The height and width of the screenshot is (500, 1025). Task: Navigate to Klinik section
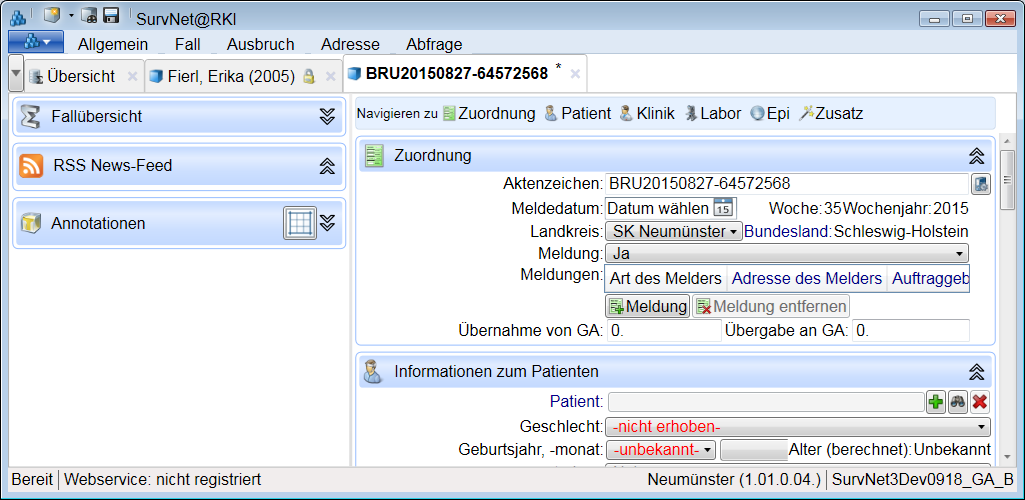pos(646,114)
